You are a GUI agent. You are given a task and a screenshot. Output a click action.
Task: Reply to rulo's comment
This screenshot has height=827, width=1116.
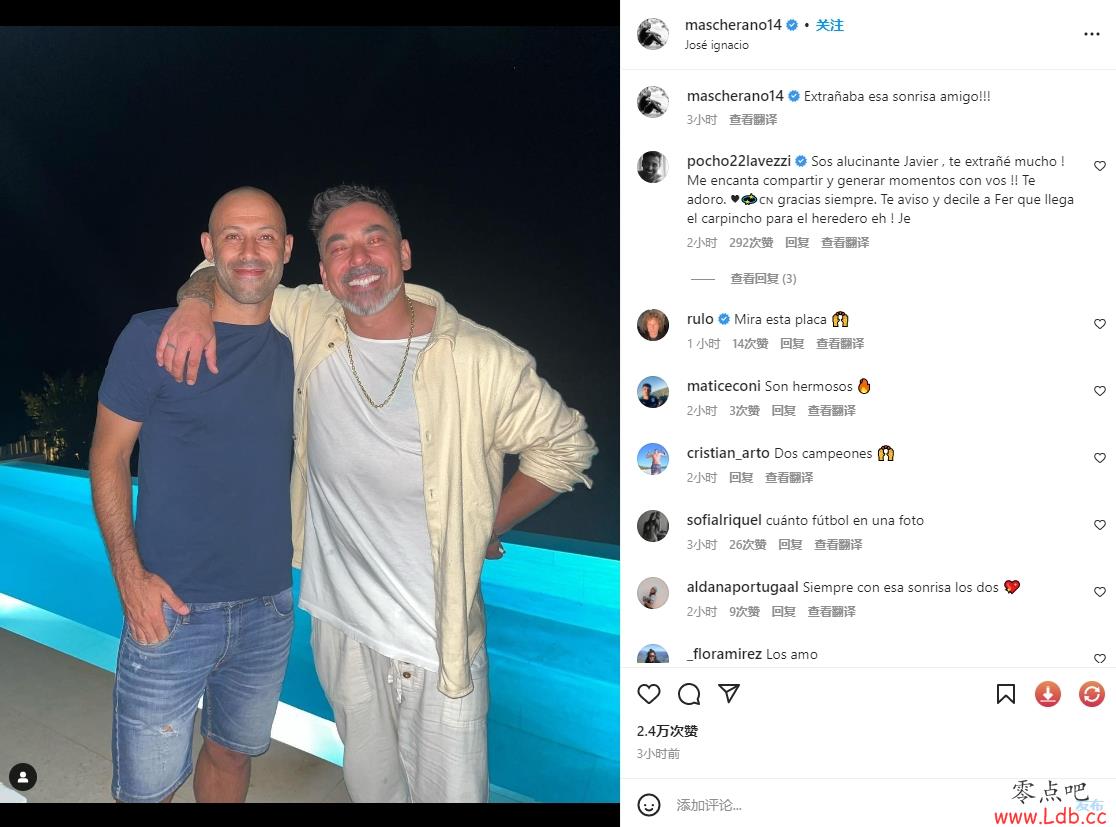791,344
